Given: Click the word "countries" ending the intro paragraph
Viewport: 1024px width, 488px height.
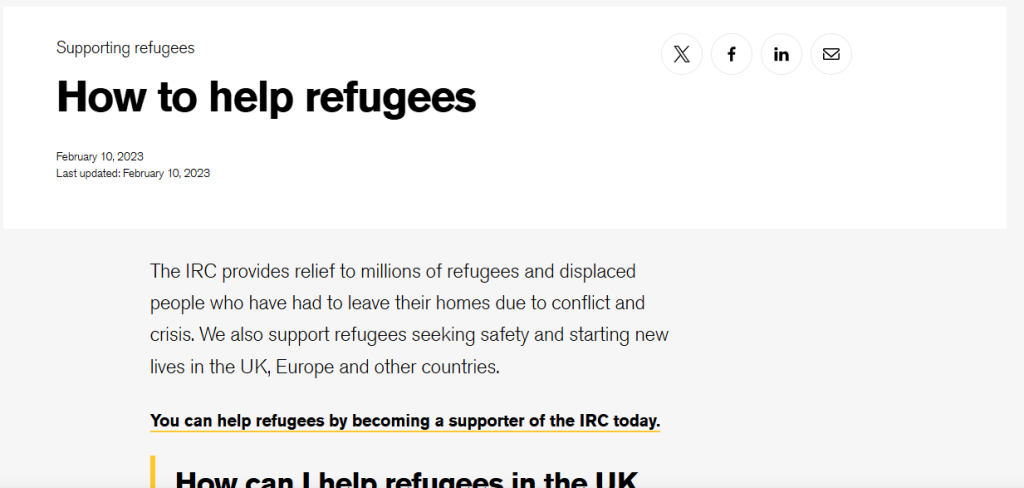Looking at the screenshot, I should (460, 367).
